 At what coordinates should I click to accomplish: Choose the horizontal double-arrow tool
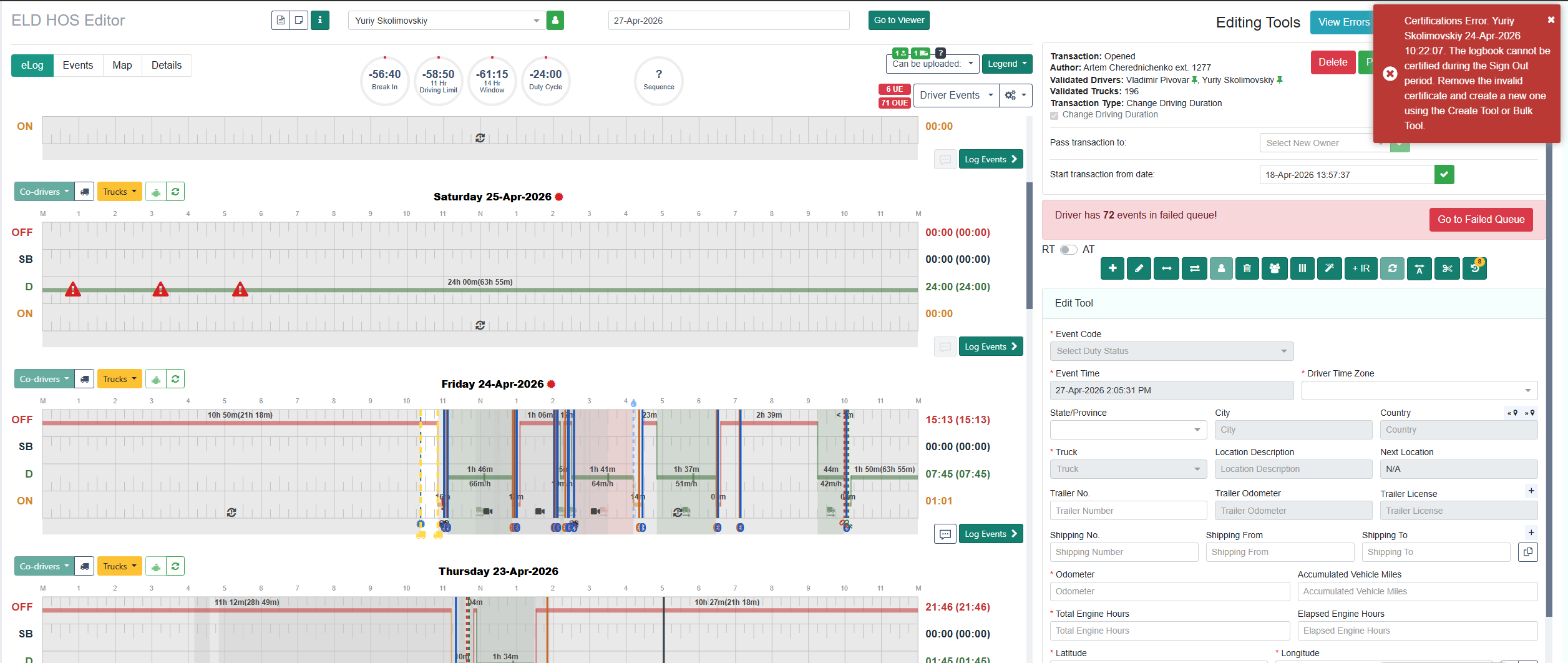tap(1166, 268)
